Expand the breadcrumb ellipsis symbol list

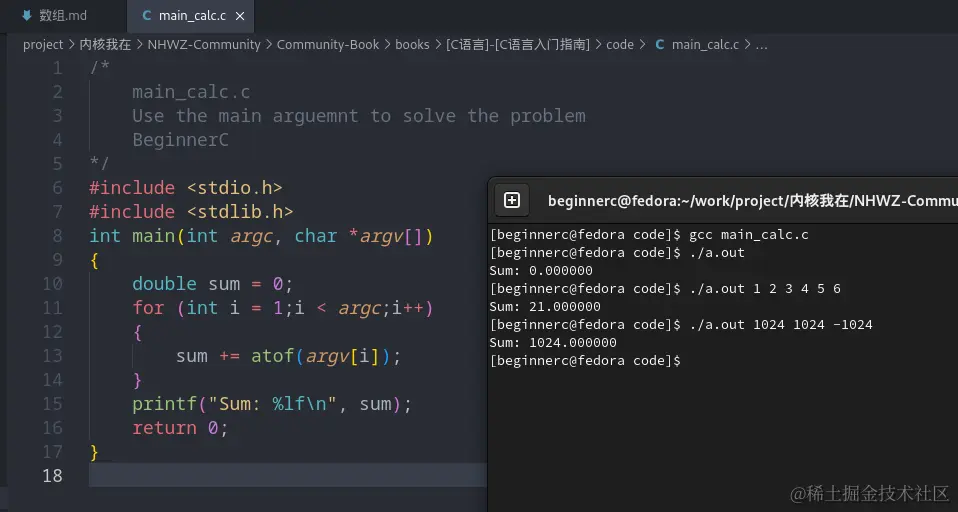pyautogui.click(x=761, y=45)
